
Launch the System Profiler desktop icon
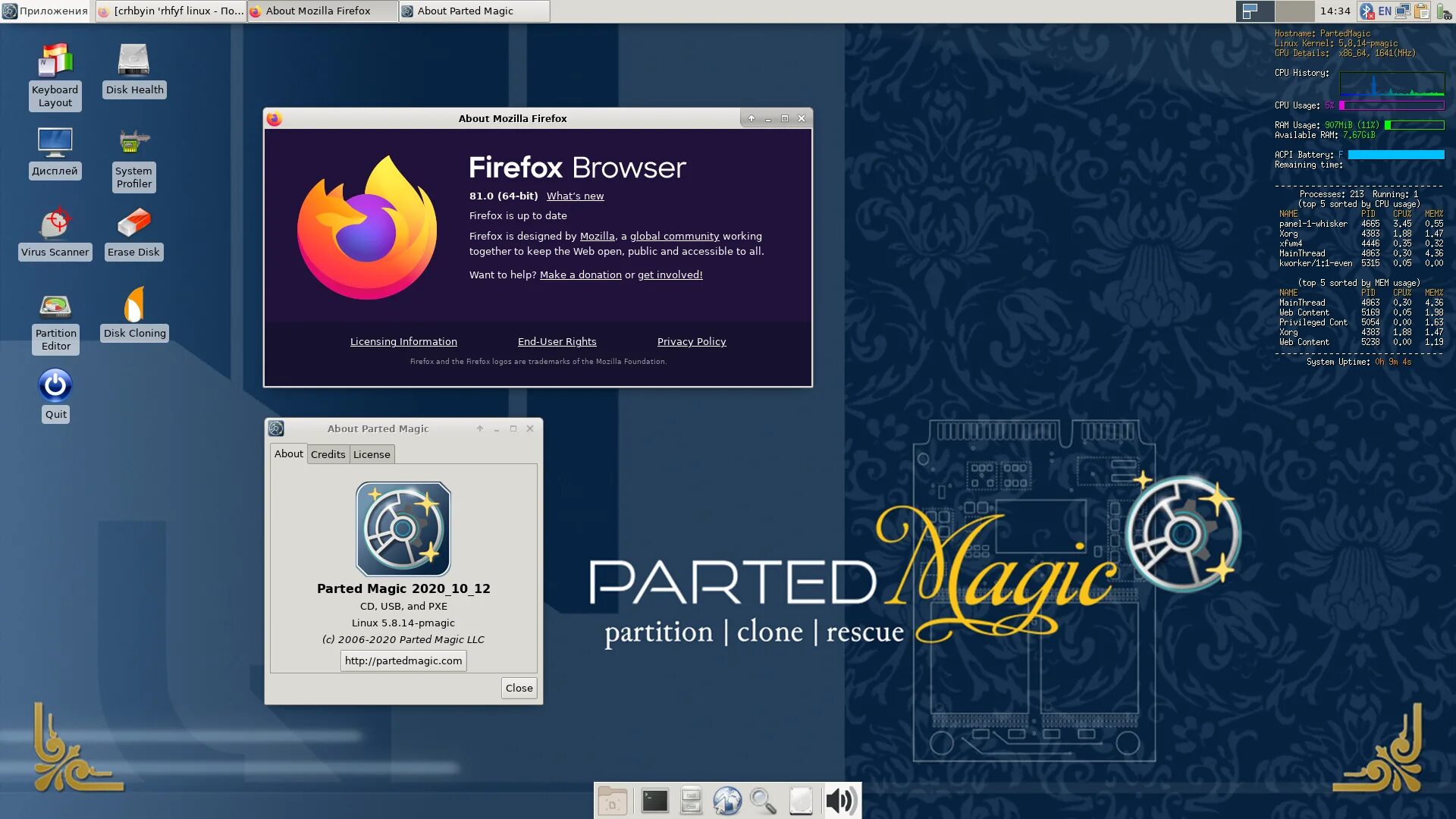pyautogui.click(x=134, y=158)
